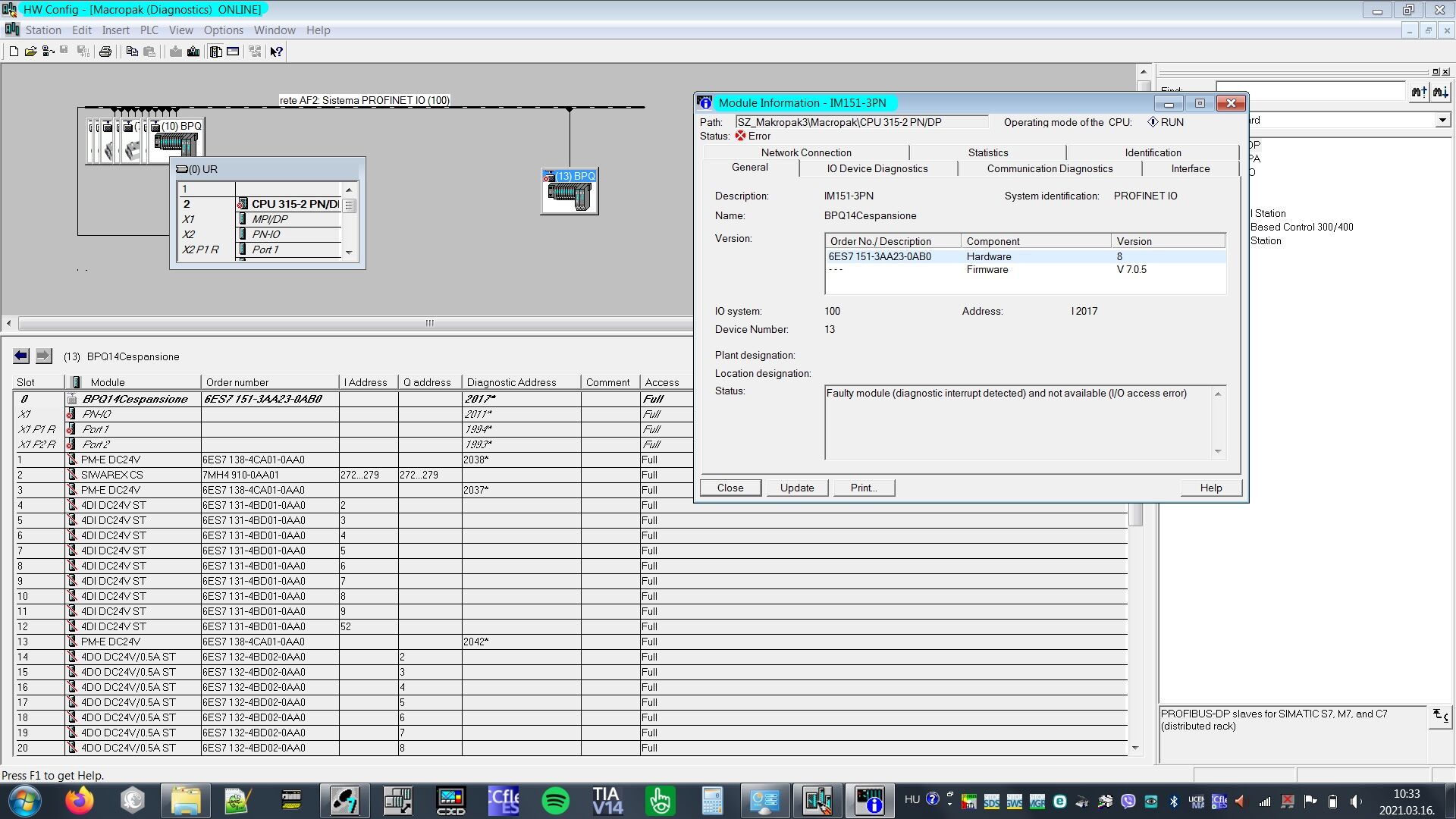Click the volume speaker tray icon
1456x819 pixels.
point(1355,801)
